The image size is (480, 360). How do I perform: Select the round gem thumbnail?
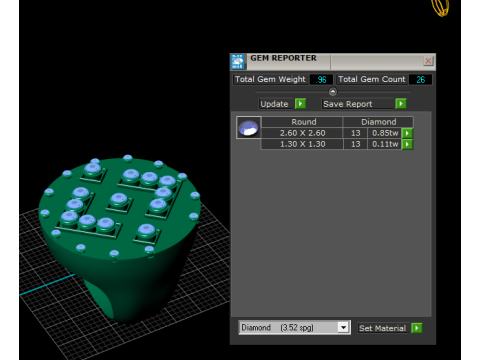tap(249, 128)
